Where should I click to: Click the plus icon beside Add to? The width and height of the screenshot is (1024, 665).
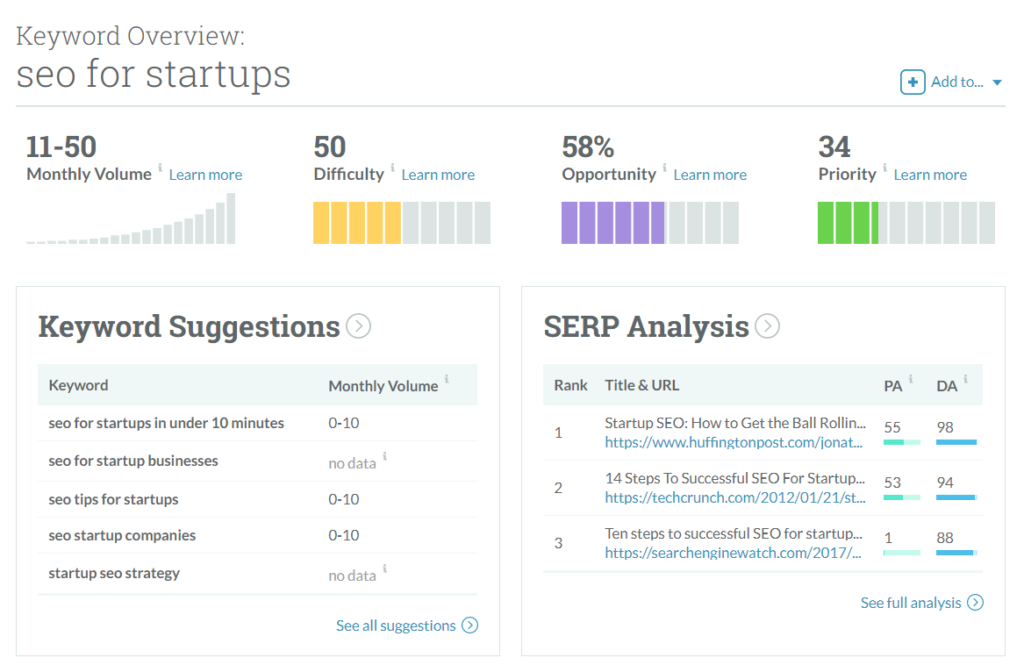coord(912,82)
